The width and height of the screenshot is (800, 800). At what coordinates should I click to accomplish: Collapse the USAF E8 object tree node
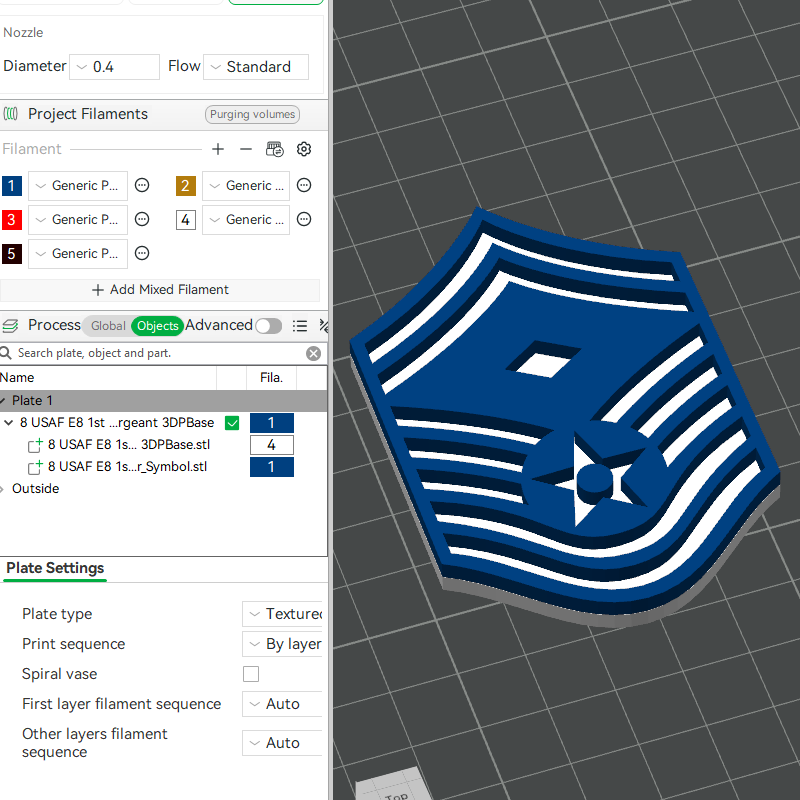[x=8, y=422]
